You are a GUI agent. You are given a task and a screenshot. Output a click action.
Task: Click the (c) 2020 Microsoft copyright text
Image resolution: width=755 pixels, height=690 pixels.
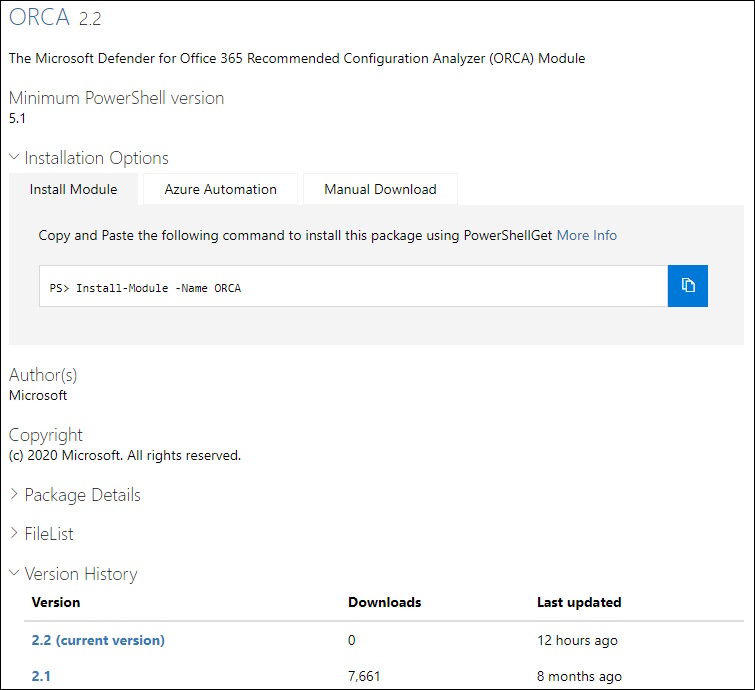click(125, 456)
